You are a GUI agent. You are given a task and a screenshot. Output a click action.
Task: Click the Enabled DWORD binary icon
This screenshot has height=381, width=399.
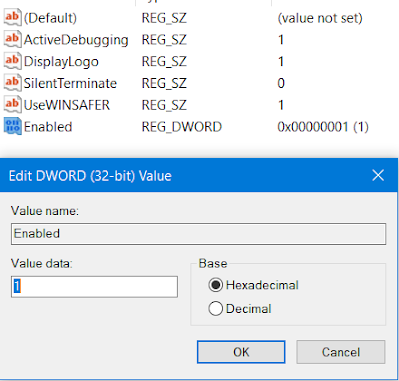point(13,127)
